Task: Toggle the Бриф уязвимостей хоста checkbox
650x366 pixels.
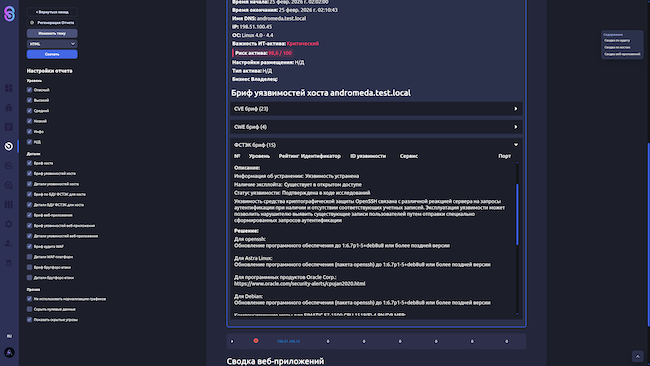Action: 29,173
